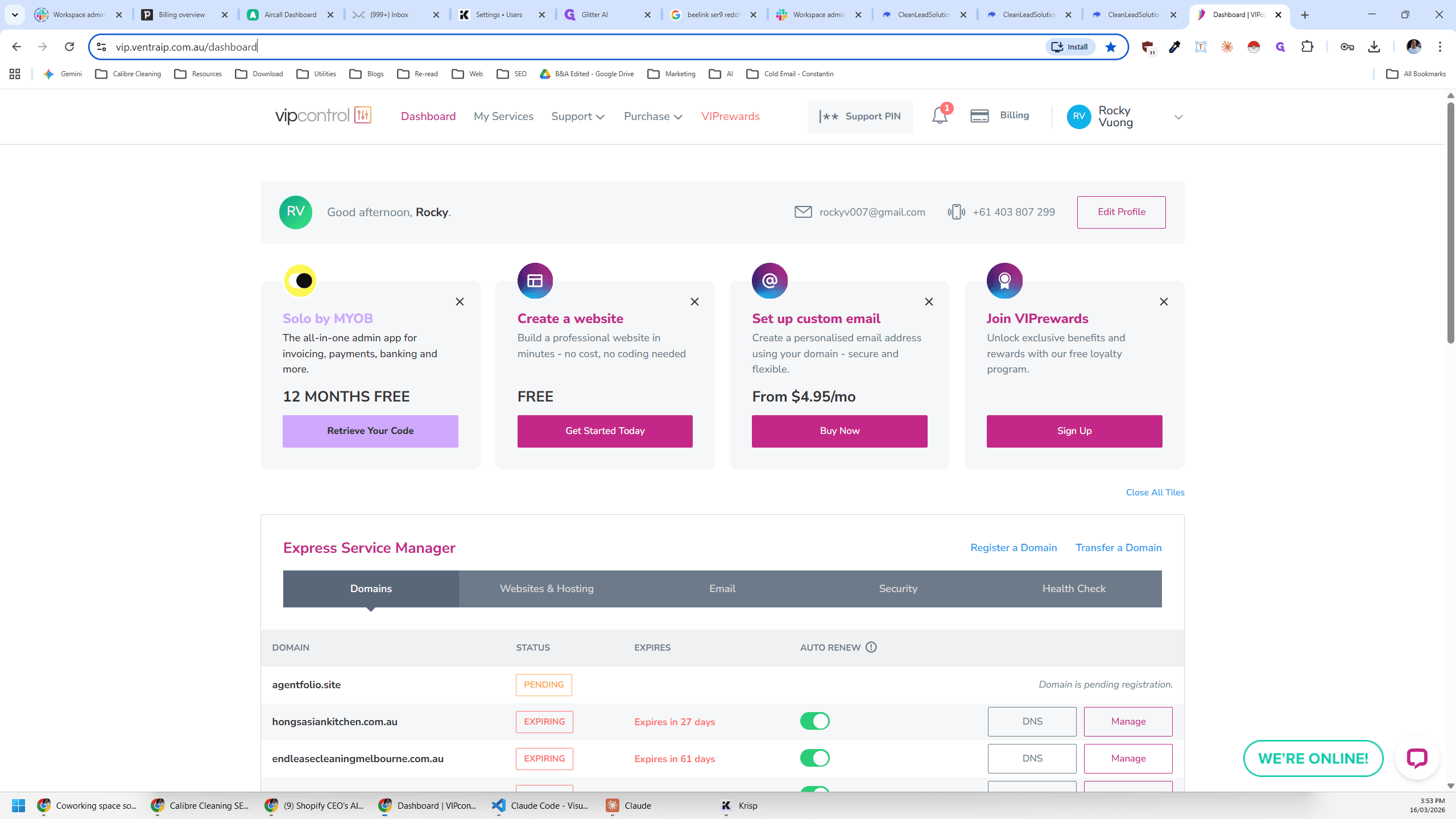The image size is (1456, 819).
Task: Open the Calibre Cleaning bookmarks folder
Action: 129,74
